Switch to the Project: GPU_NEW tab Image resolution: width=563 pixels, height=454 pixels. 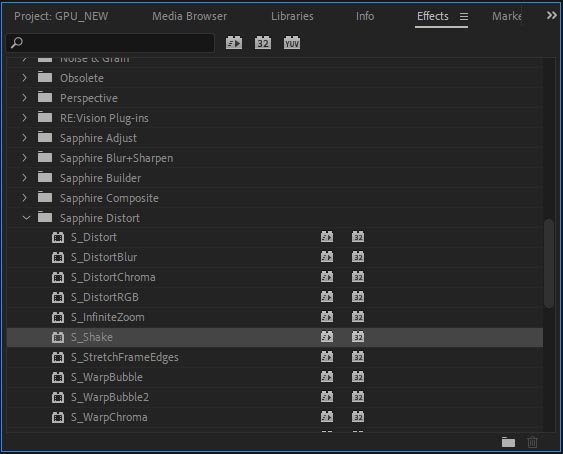pyautogui.click(x=61, y=16)
